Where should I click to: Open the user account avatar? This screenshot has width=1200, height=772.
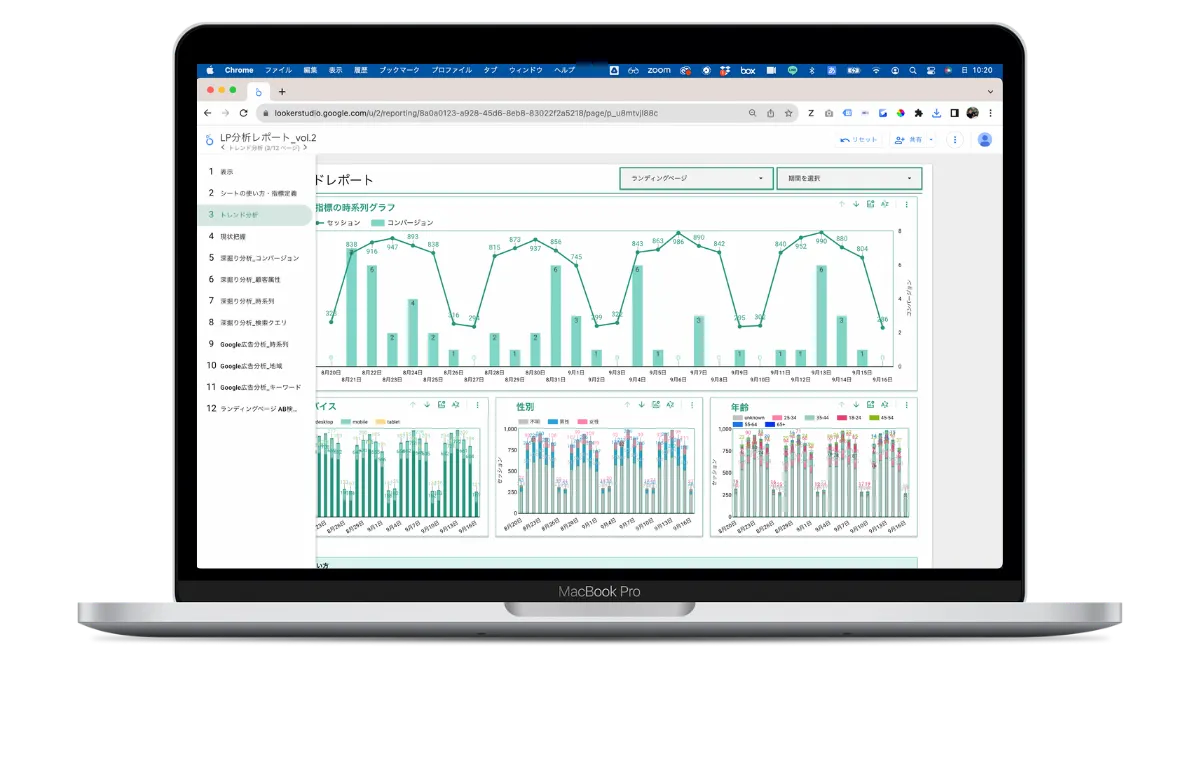click(985, 140)
